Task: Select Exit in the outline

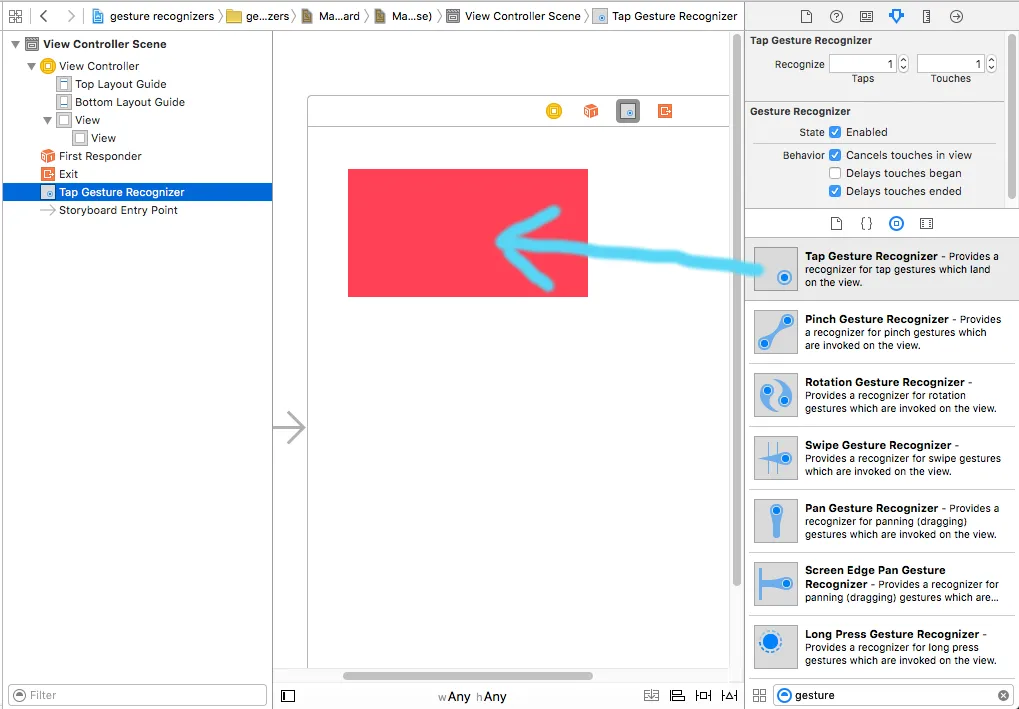Action: point(137,174)
